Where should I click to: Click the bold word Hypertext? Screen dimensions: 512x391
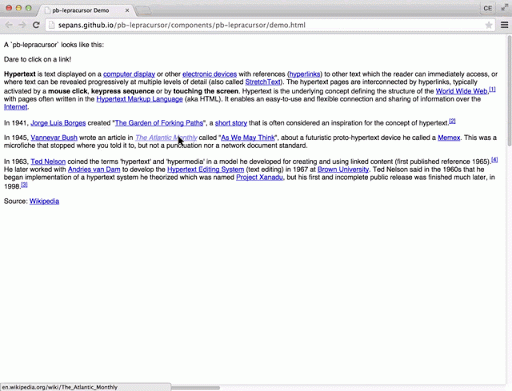pyautogui.click(x=20, y=74)
